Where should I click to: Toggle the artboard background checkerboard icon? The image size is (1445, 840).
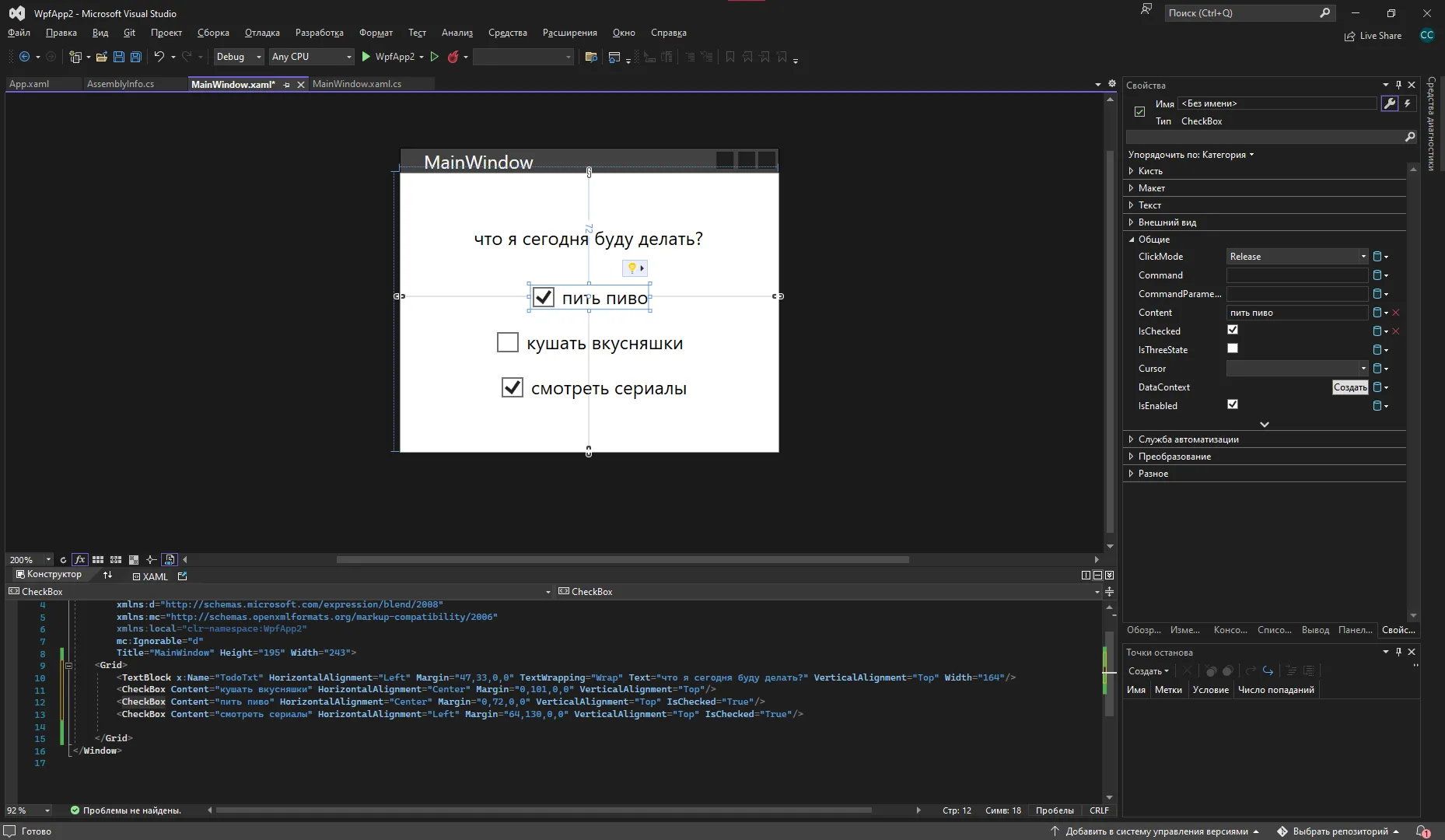[x=134, y=560]
